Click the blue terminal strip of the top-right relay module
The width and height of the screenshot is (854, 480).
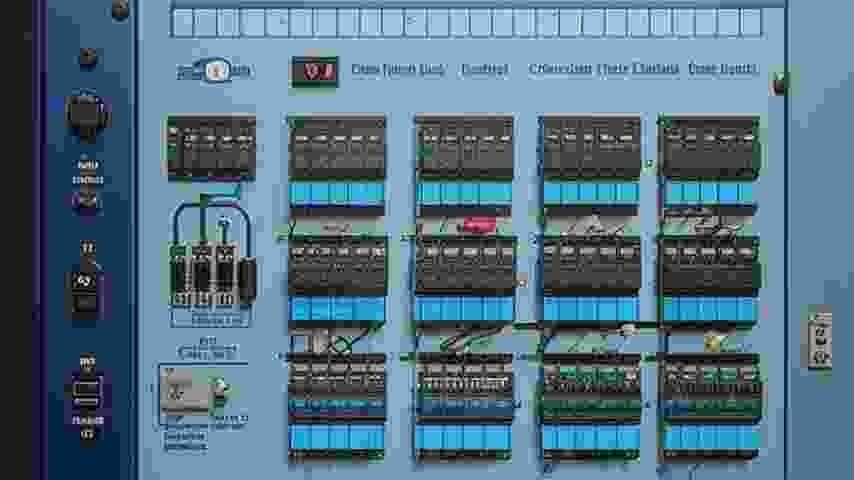tap(709, 192)
